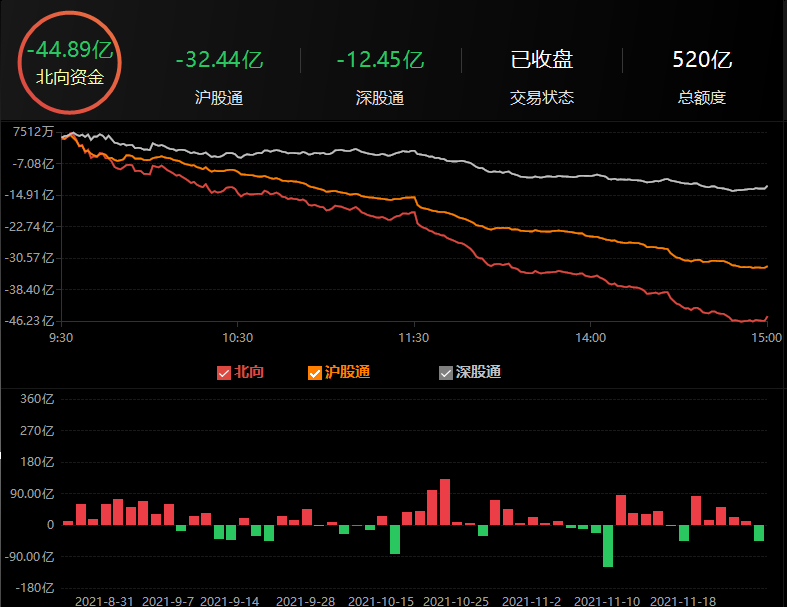787x607 pixels.
Task: Click the 9:30 time axis label
Action: [x=61, y=338]
